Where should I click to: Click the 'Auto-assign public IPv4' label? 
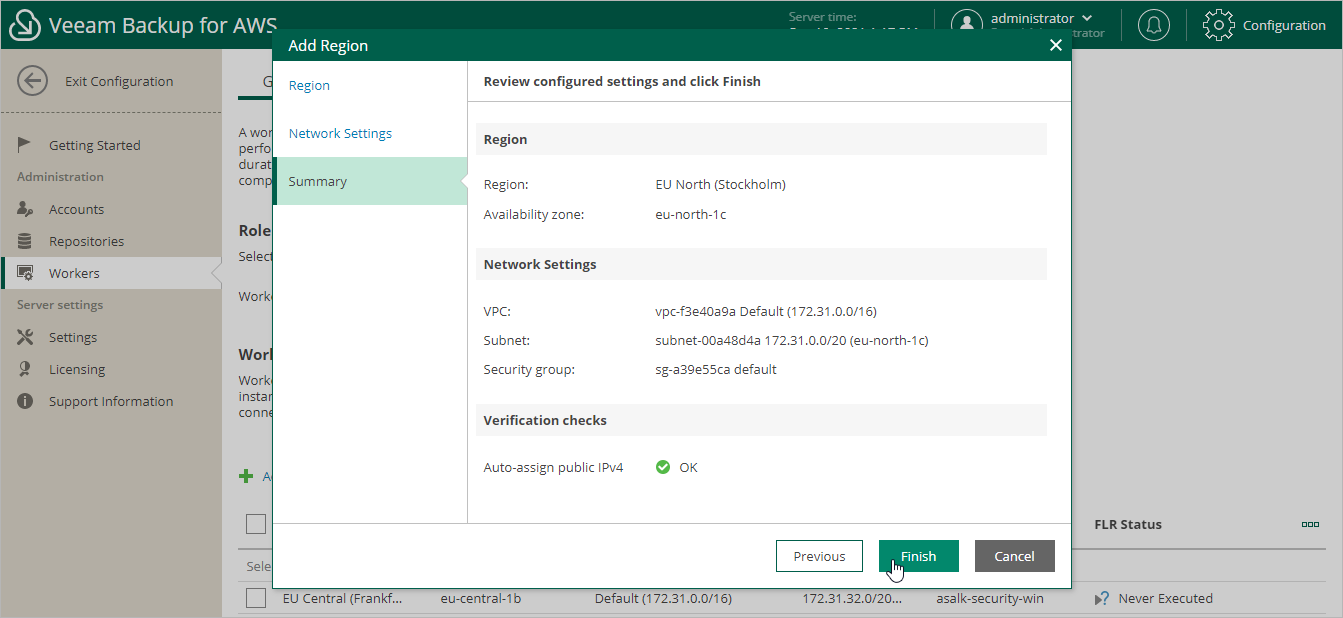tap(553, 467)
